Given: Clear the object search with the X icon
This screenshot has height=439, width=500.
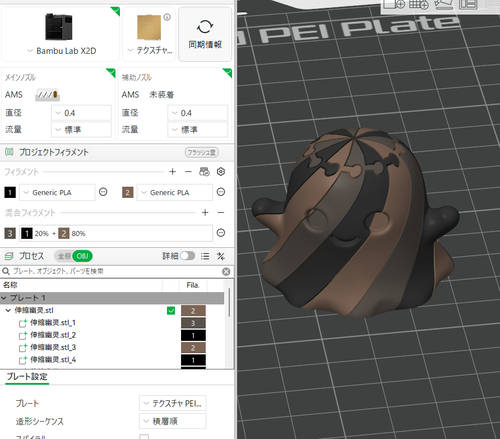Looking at the screenshot, I should pos(226,272).
